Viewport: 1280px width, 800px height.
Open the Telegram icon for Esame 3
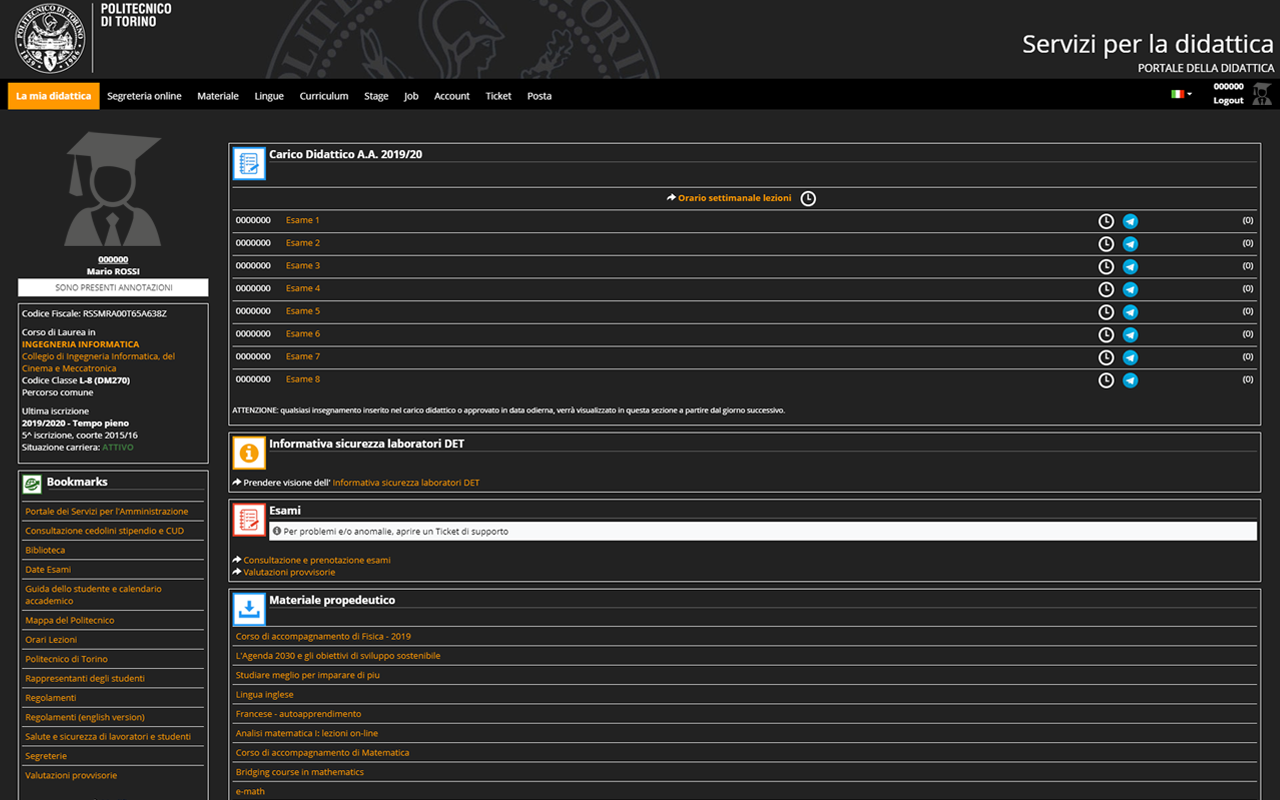click(x=1130, y=267)
